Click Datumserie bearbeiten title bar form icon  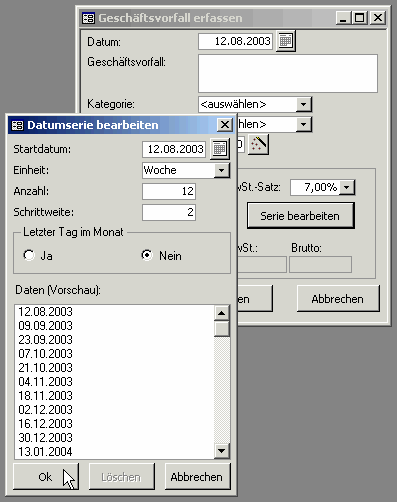17,125
